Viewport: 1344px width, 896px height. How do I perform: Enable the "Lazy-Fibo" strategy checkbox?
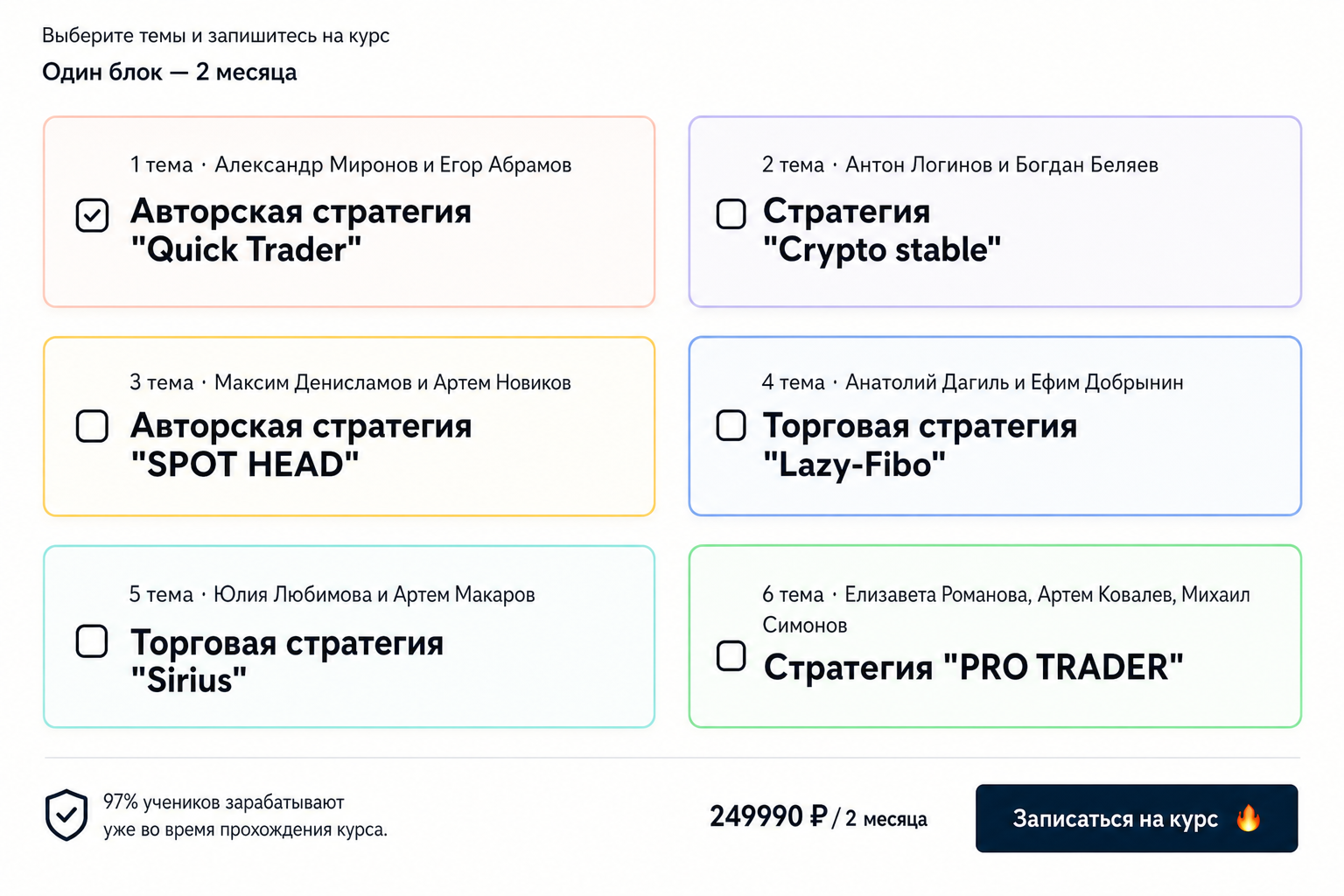tap(731, 425)
